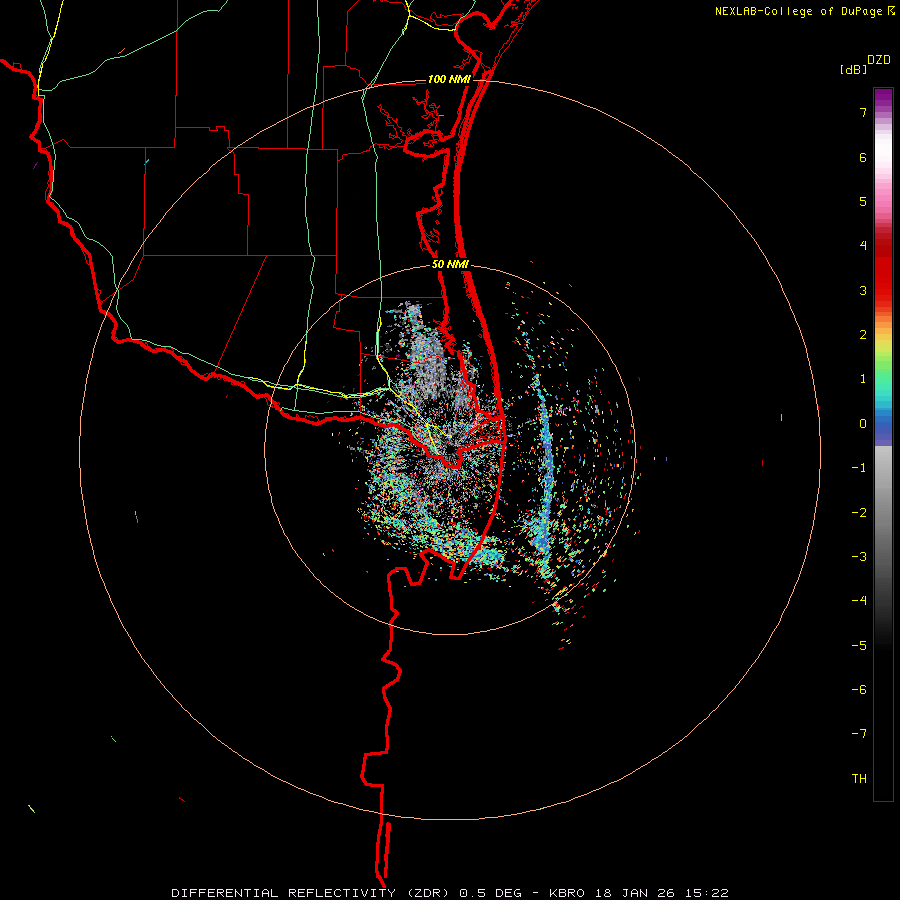900x900 pixels.
Task: Click the 1 dB tick label on the scale
Action: pyautogui.click(x=863, y=379)
